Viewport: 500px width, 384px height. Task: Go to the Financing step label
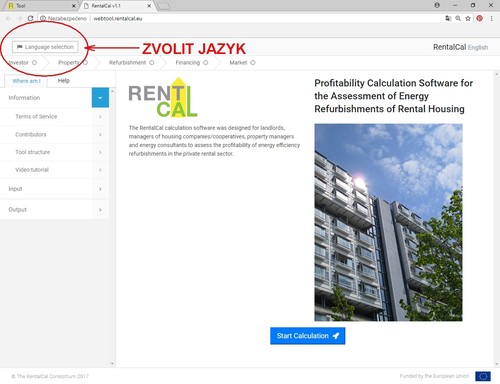[x=188, y=62]
